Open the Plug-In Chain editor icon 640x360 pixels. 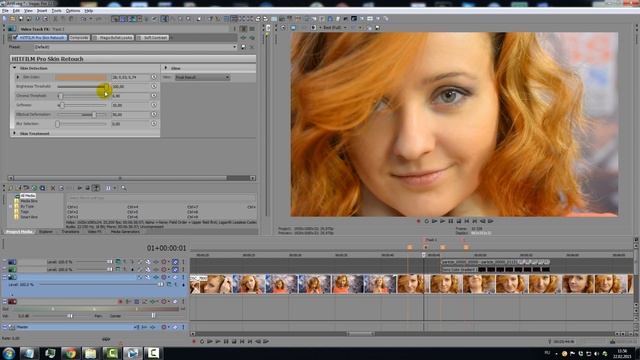point(243,38)
